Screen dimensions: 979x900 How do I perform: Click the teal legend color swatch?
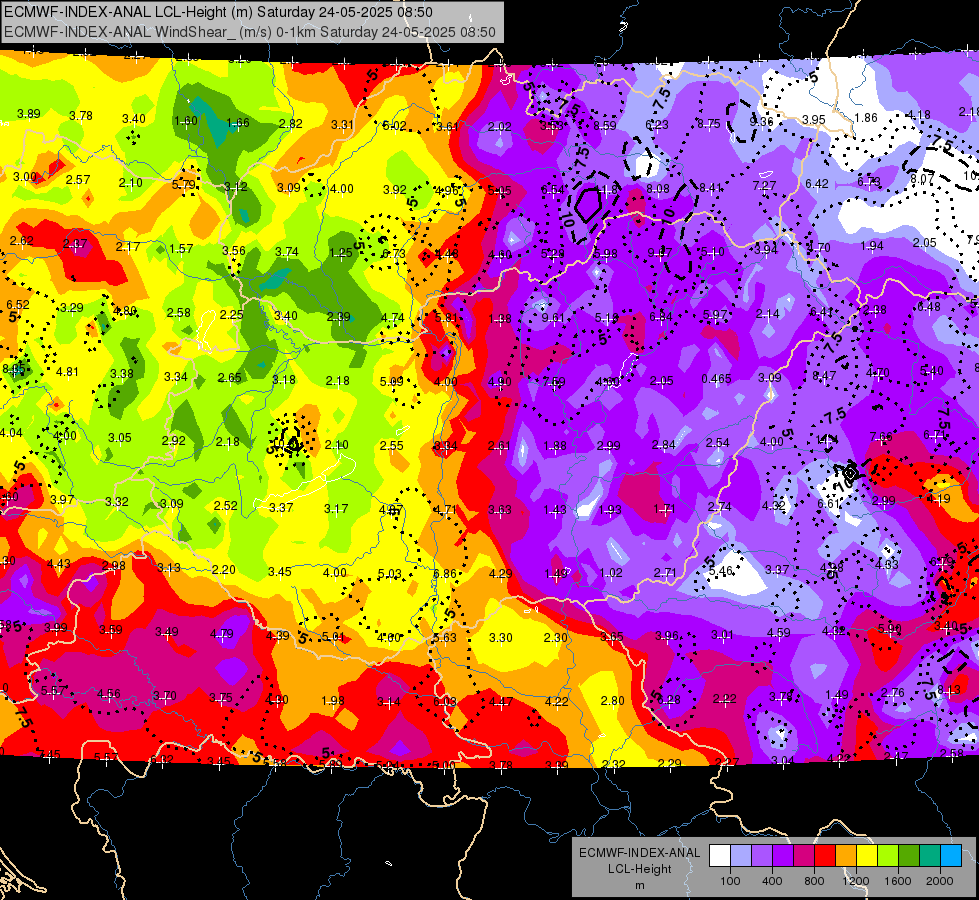930,856
